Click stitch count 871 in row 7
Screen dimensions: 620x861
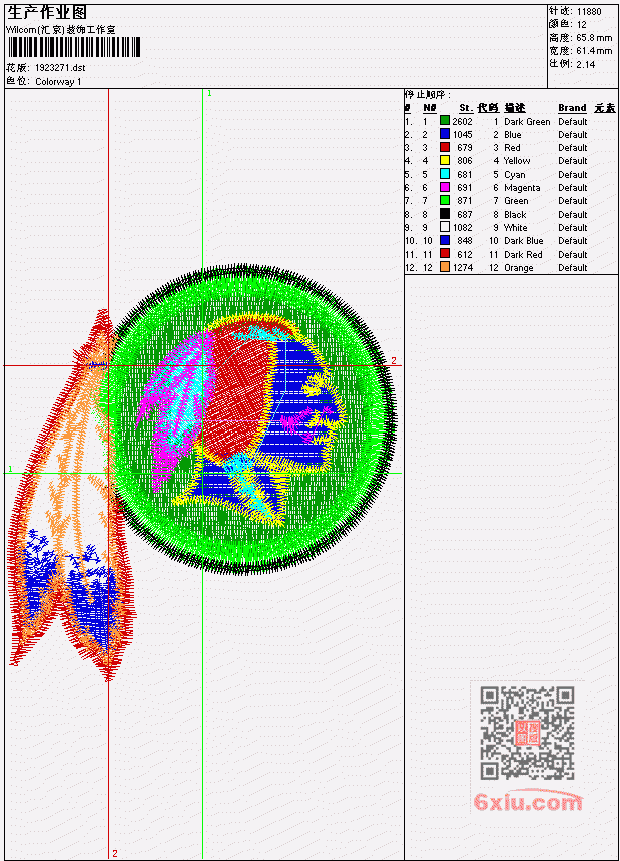click(x=465, y=201)
